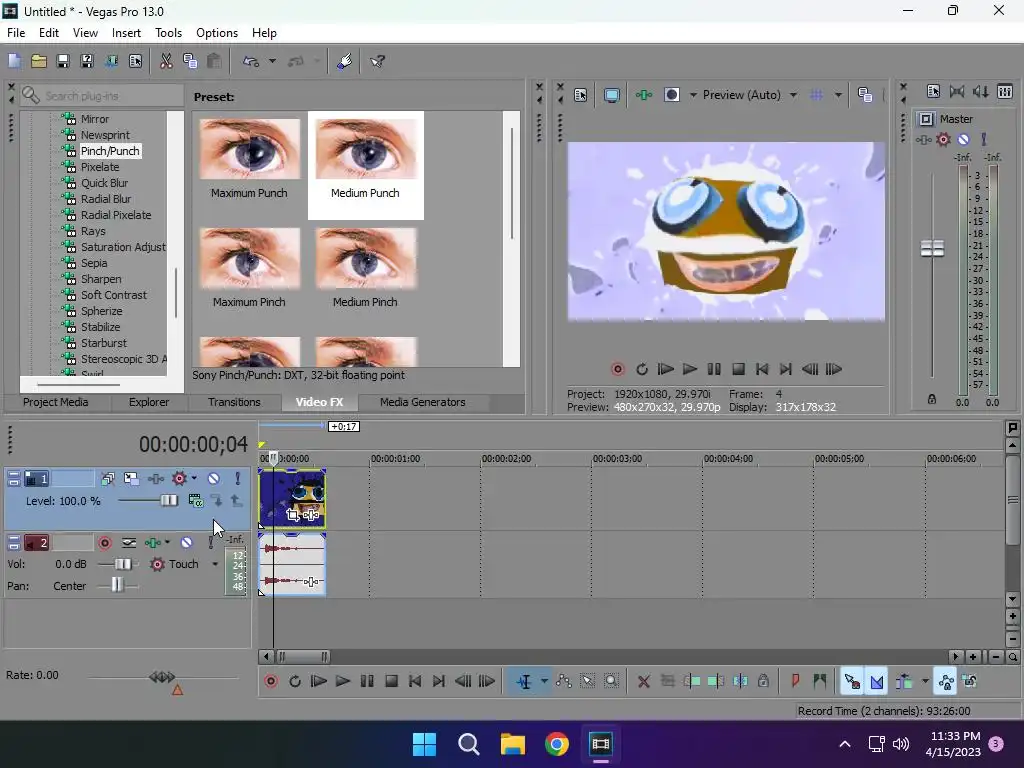
Task: Select the Sharpen effect in list
Action: coord(101,279)
